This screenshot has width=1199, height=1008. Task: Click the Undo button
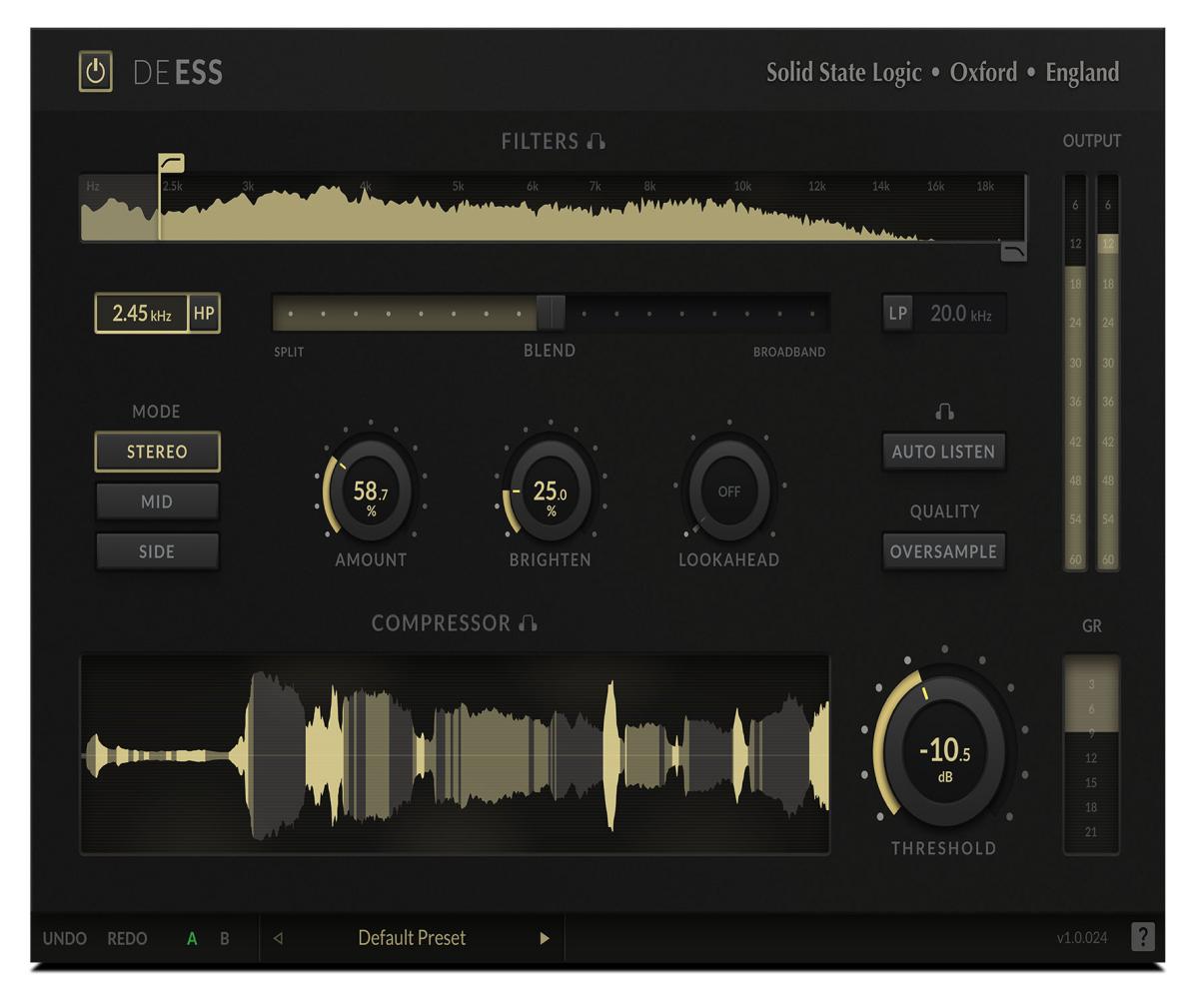65,939
